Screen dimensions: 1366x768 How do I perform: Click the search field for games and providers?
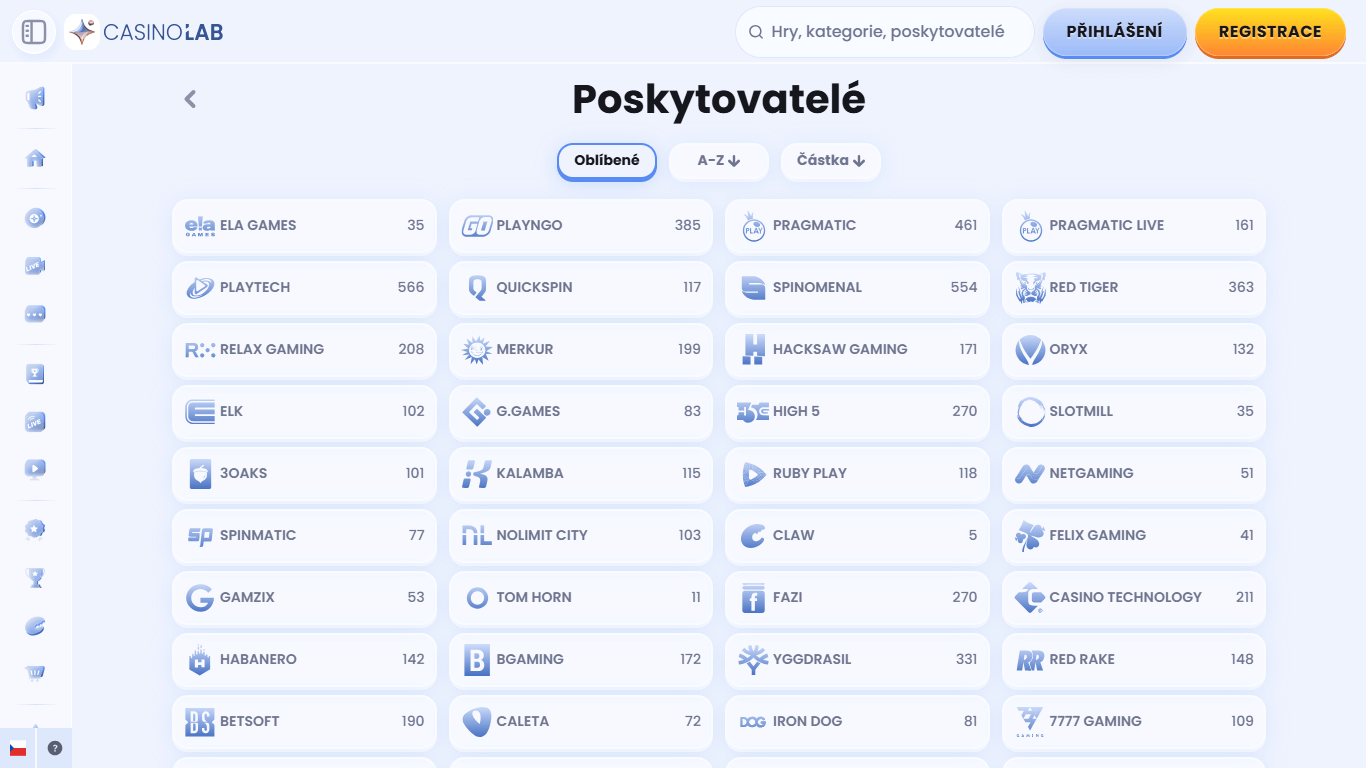tap(884, 32)
